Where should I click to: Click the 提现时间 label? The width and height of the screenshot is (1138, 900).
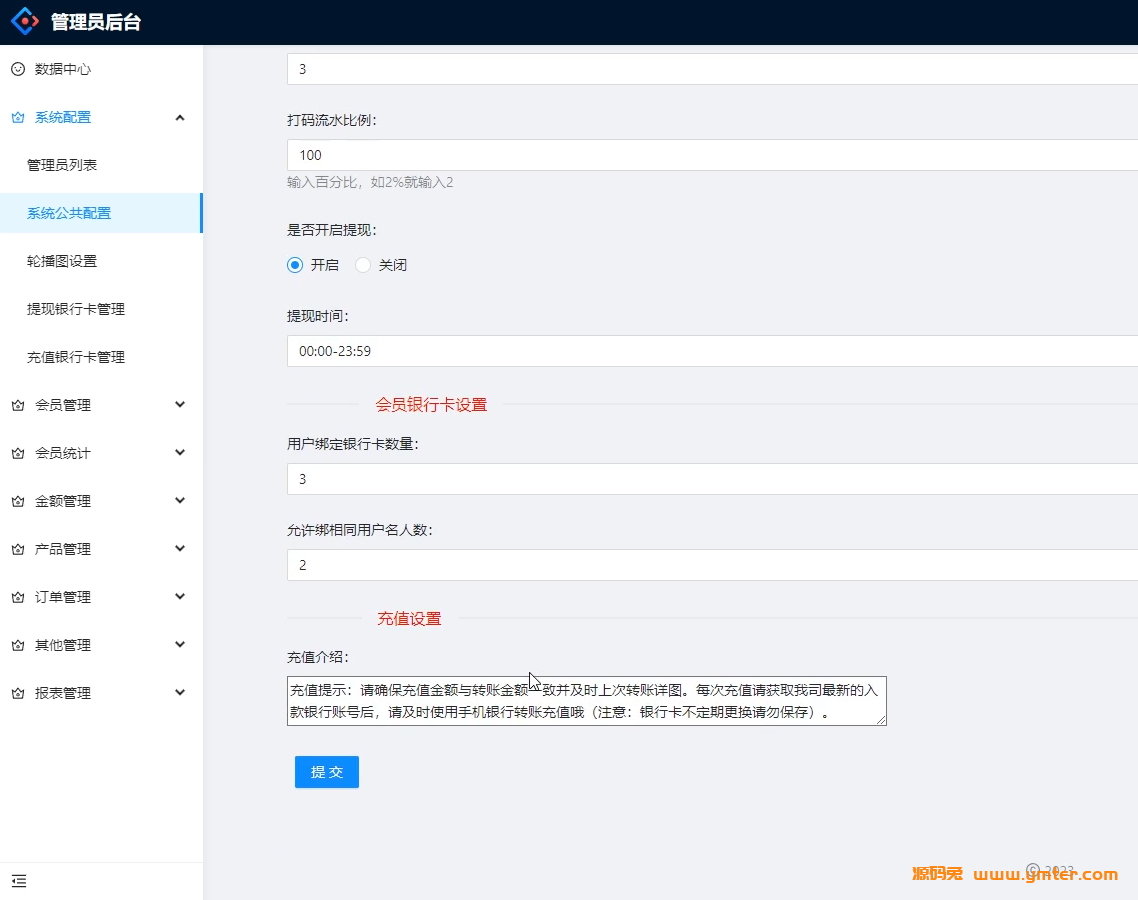pos(318,316)
